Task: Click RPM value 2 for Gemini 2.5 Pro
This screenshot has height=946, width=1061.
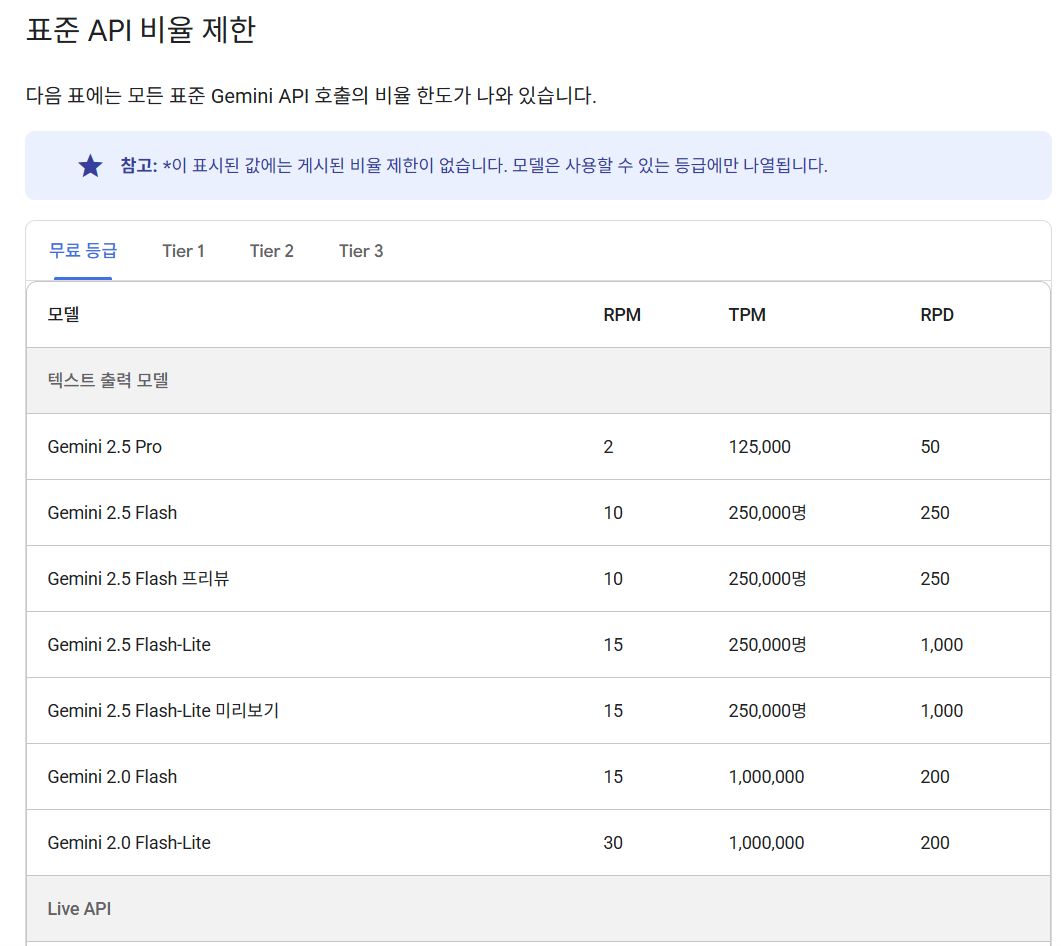Action: click(608, 447)
